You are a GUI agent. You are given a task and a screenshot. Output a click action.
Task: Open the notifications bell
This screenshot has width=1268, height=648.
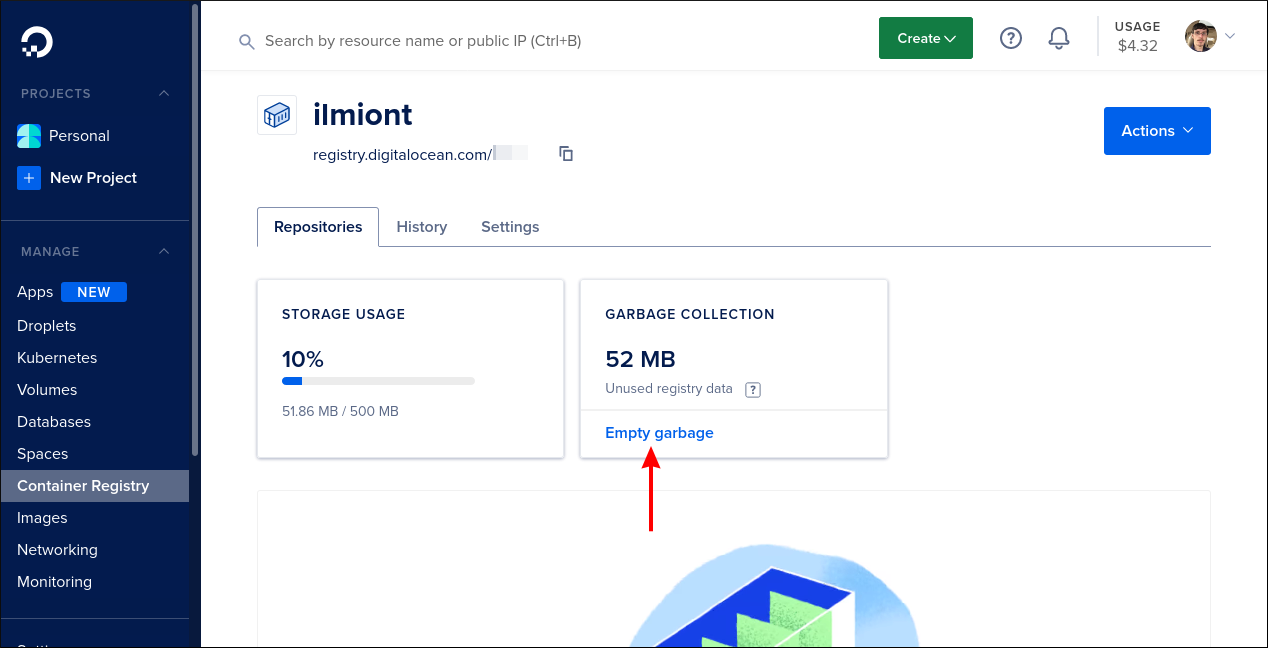click(x=1058, y=38)
